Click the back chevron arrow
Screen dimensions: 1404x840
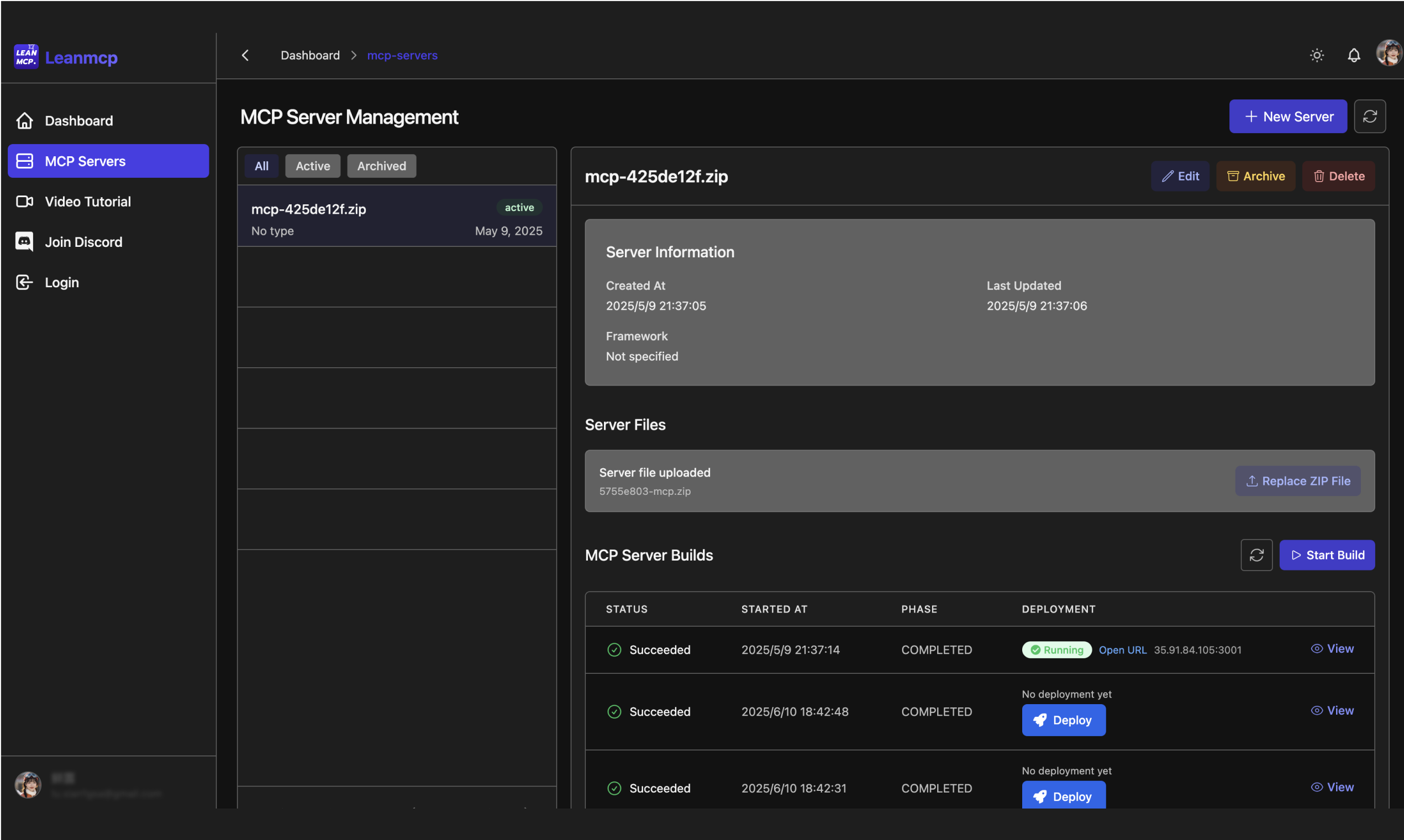[x=245, y=55]
